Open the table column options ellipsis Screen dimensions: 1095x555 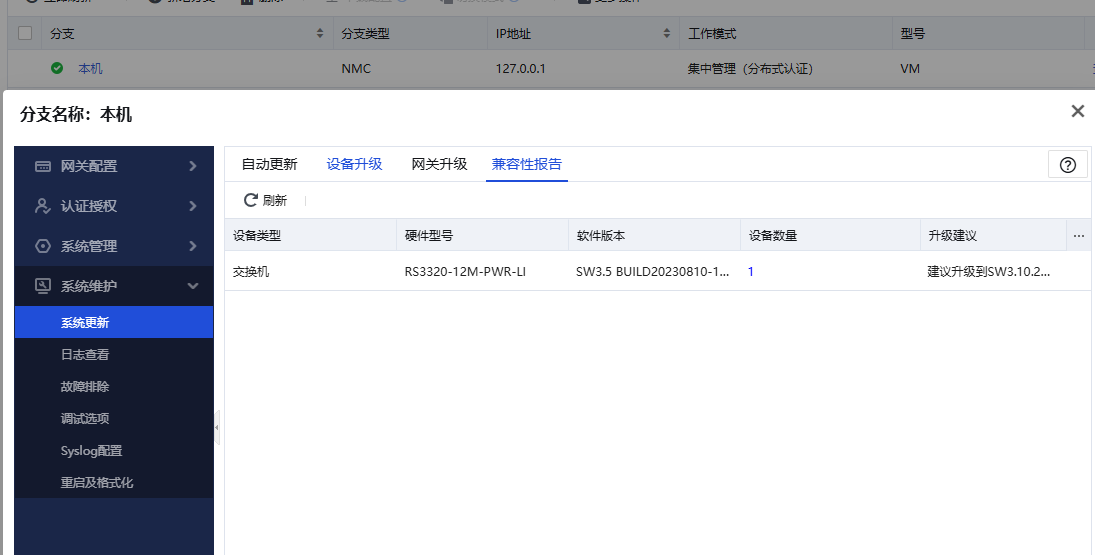(1078, 236)
